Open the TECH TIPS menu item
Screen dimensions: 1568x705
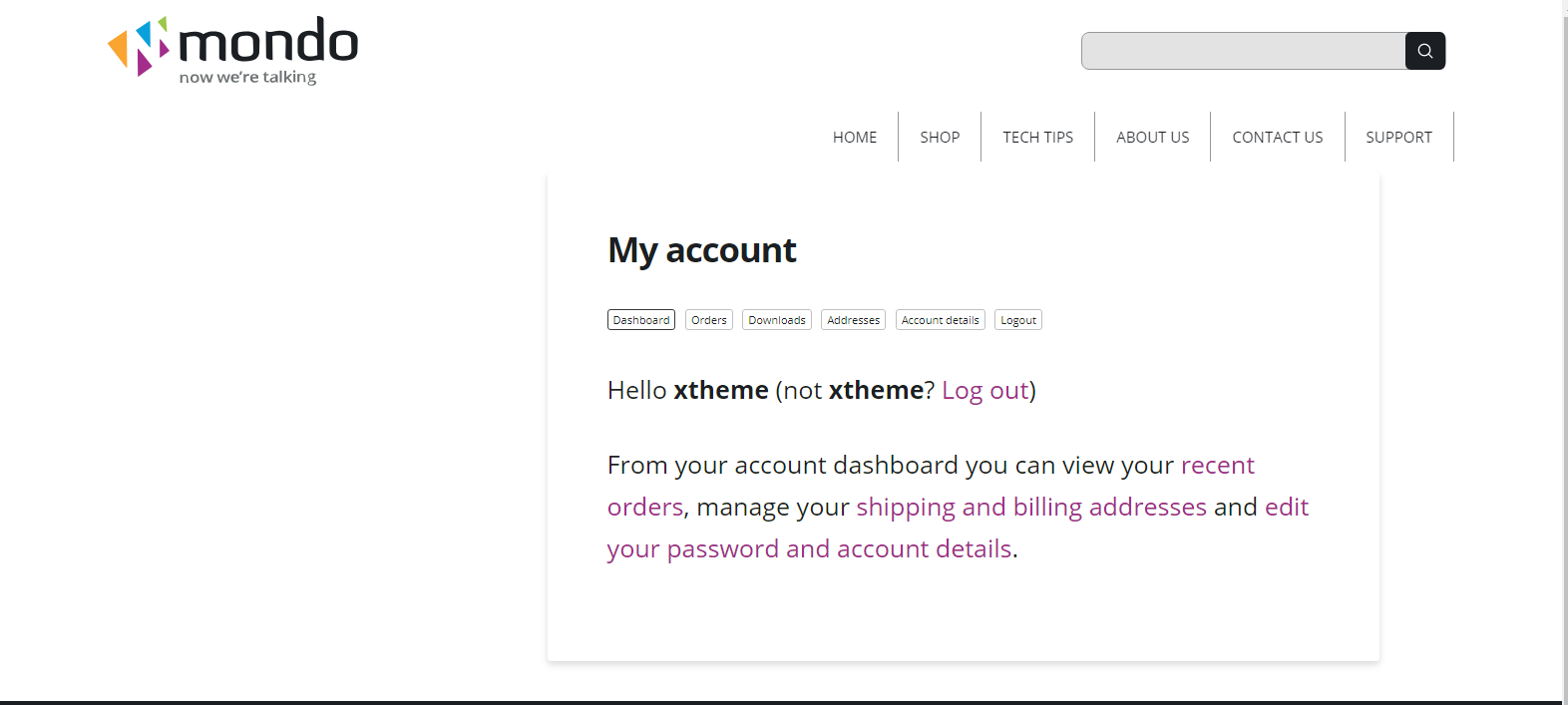pos(1037,138)
